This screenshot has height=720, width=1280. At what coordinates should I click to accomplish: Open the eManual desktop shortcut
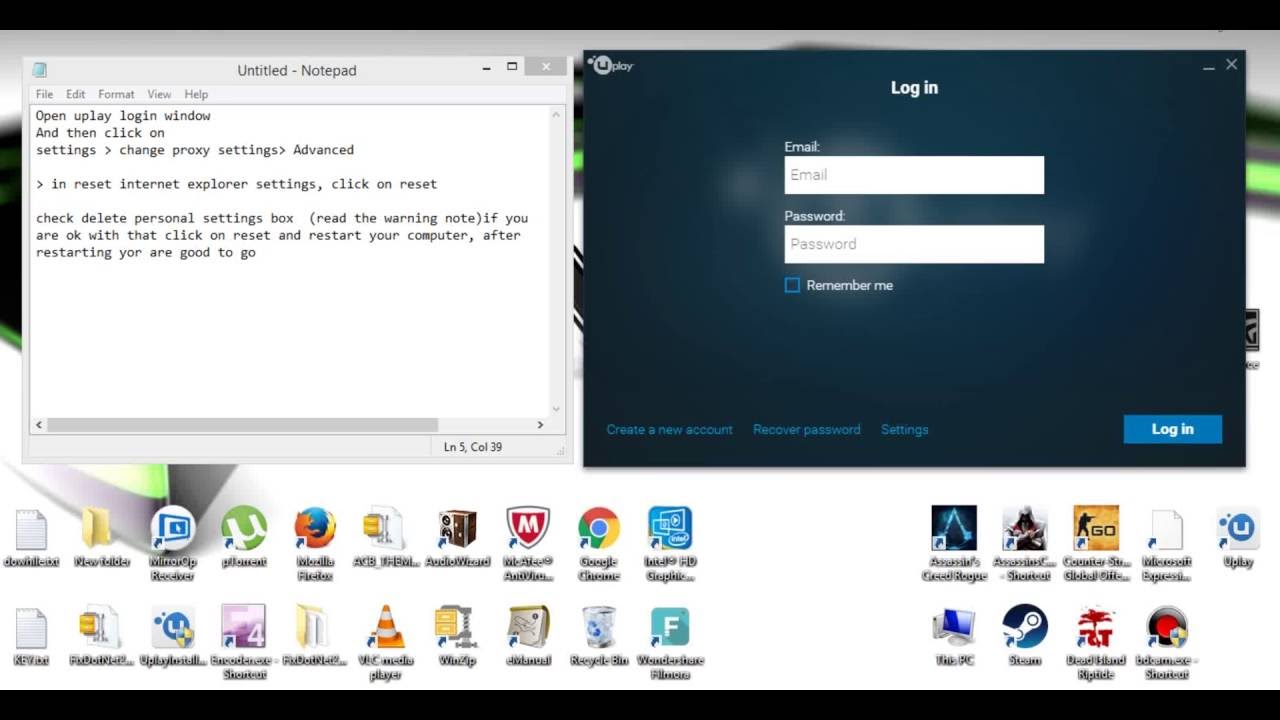528,636
